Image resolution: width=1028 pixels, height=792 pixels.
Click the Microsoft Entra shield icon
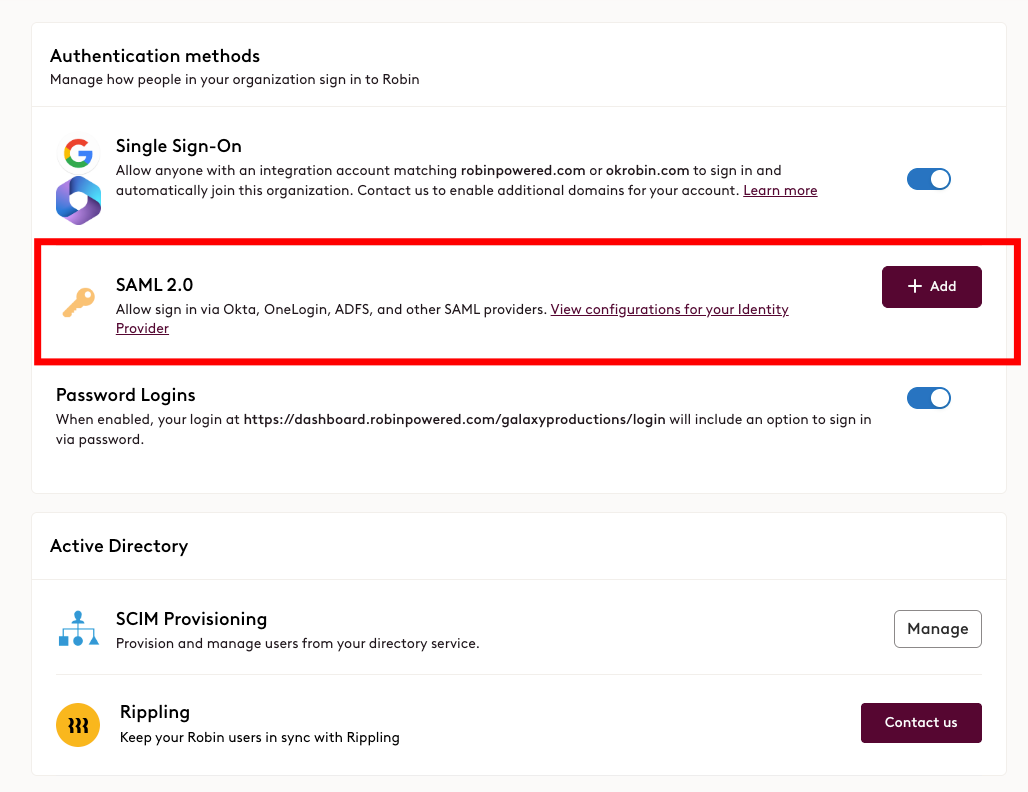78,199
